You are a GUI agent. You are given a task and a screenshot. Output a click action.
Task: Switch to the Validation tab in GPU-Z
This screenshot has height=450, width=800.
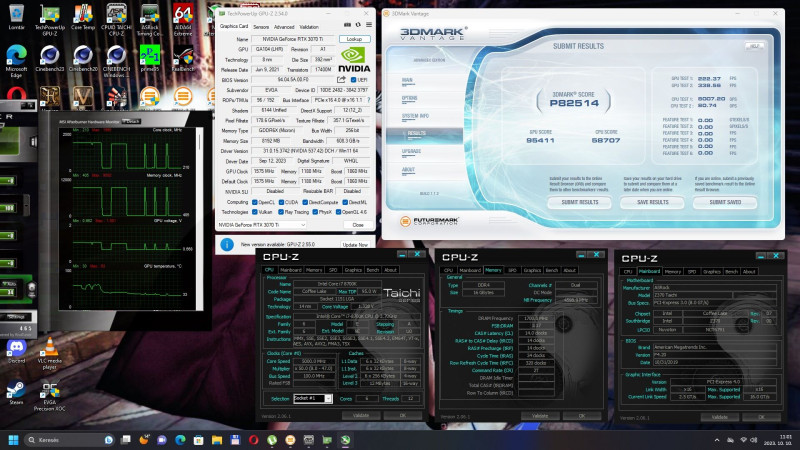[x=309, y=27]
